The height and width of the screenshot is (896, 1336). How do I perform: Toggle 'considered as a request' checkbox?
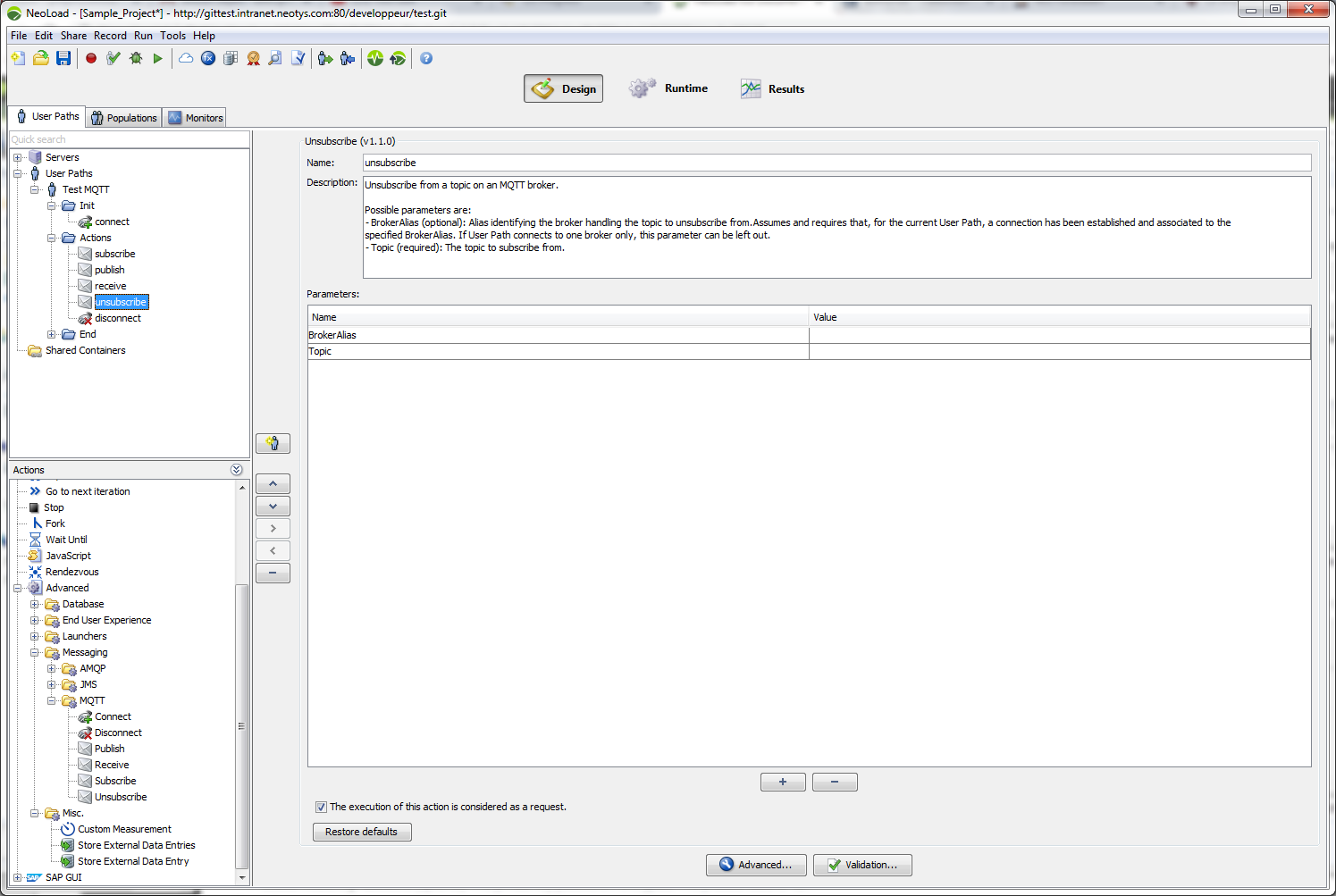[321, 807]
